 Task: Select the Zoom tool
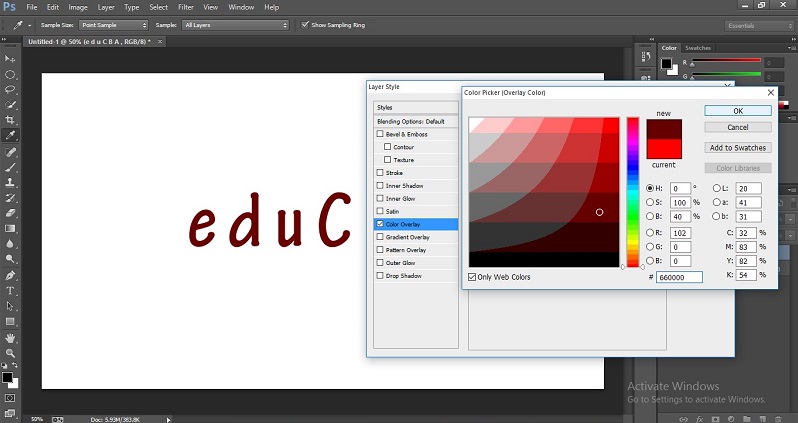[10, 353]
